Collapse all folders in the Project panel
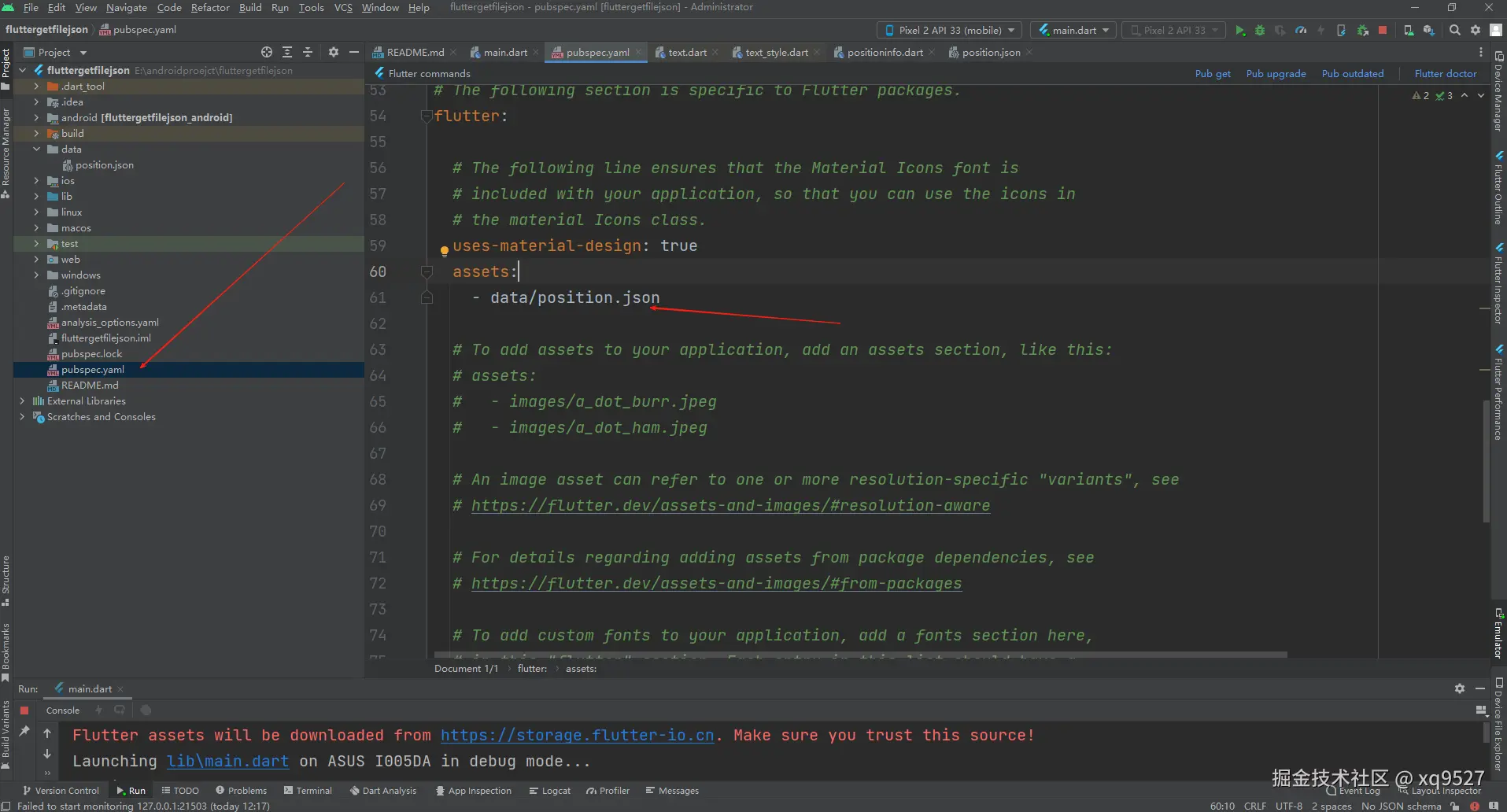Viewport: 1507px width, 812px height. point(308,52)
